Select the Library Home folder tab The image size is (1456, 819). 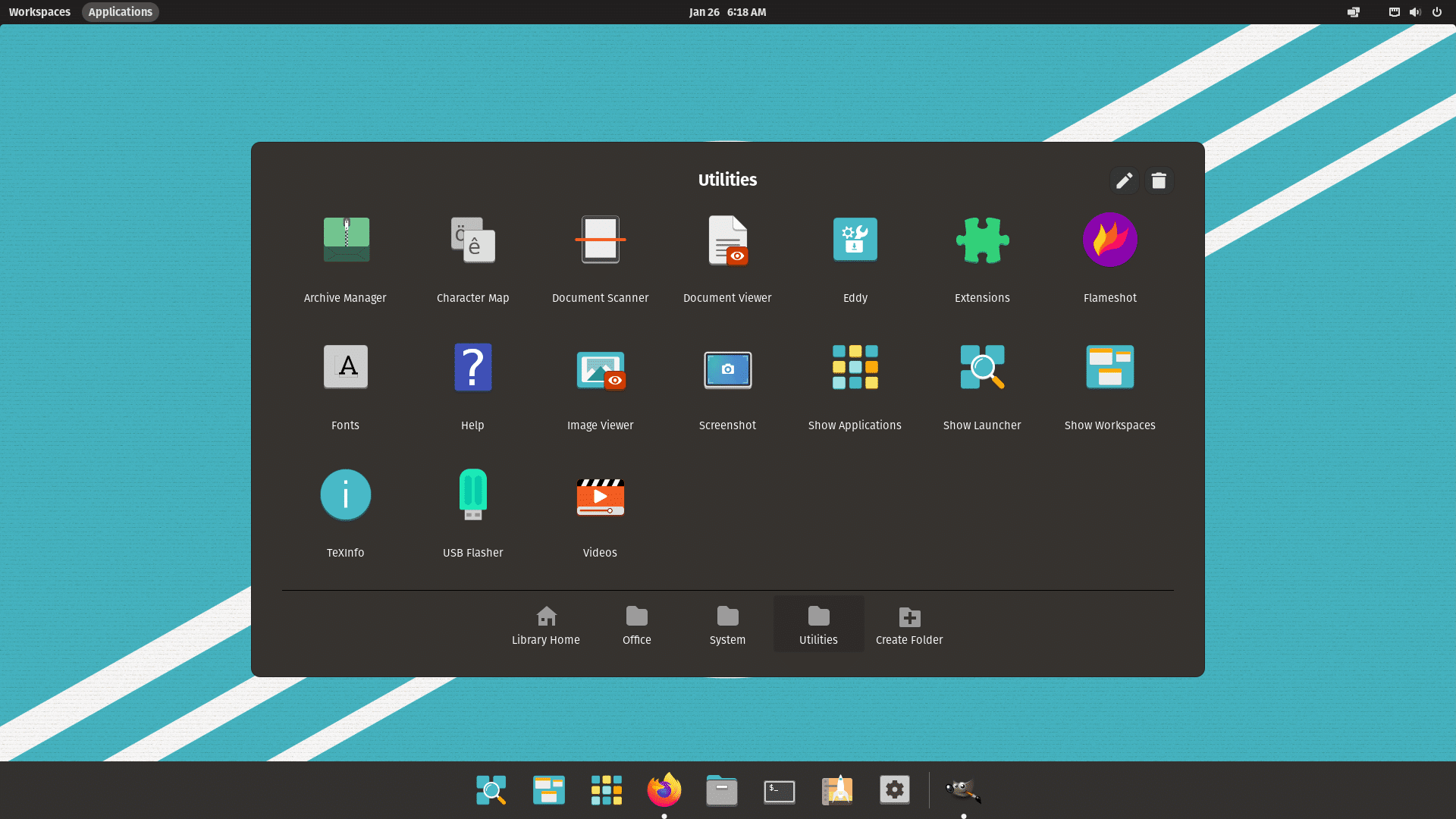point(545,624)
